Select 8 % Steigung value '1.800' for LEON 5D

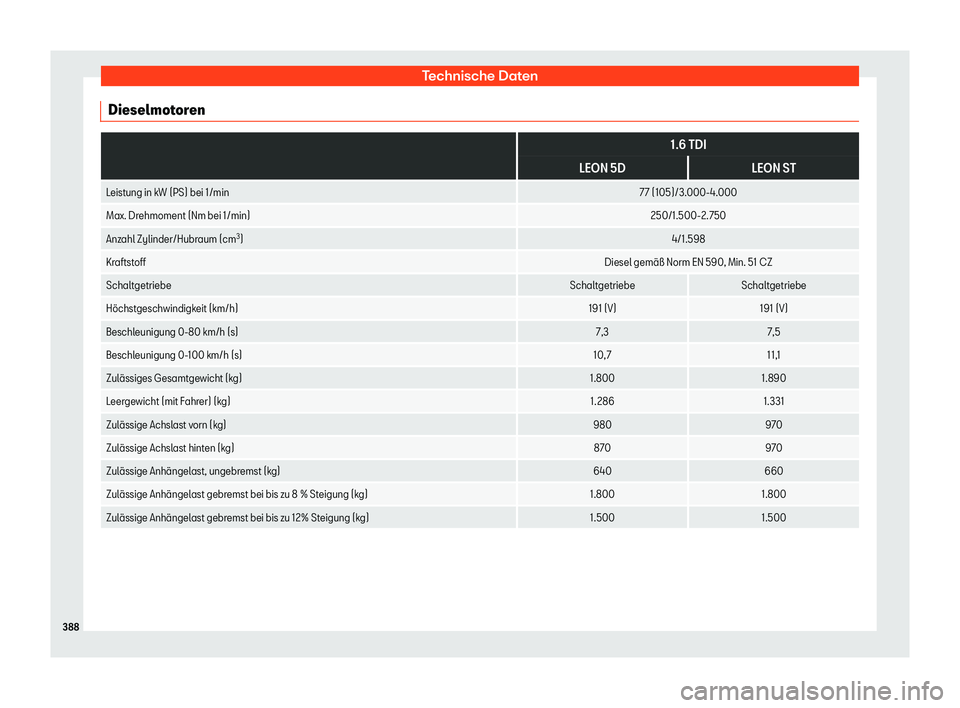(602, 494)
